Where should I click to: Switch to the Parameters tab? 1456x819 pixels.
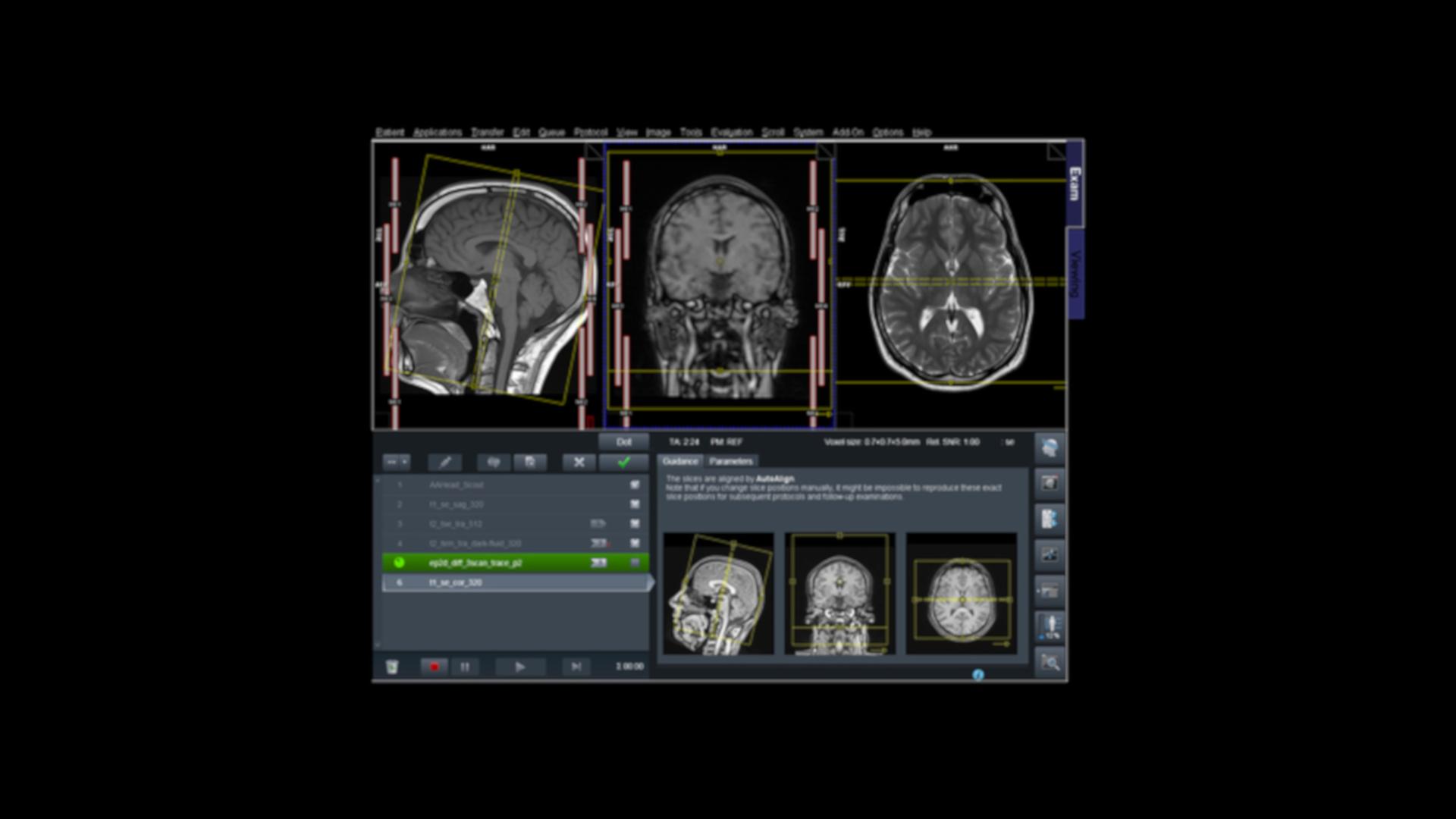tap(730, 461)
